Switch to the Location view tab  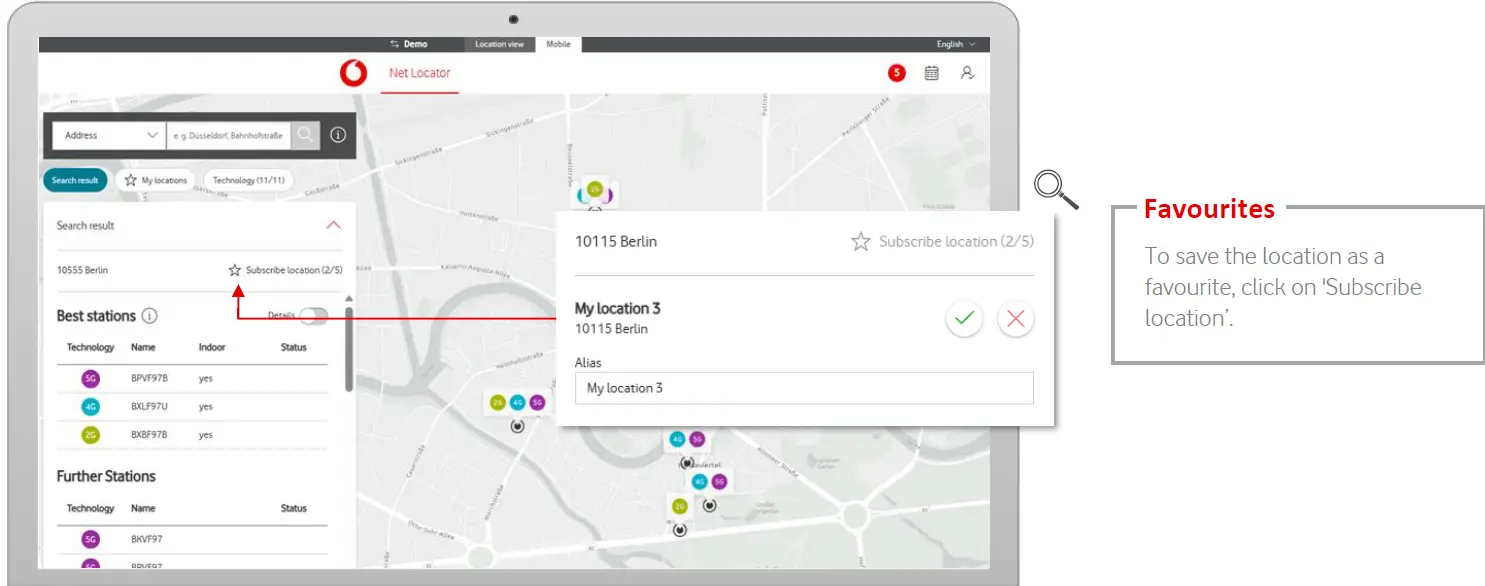click(x=499, y=44)
